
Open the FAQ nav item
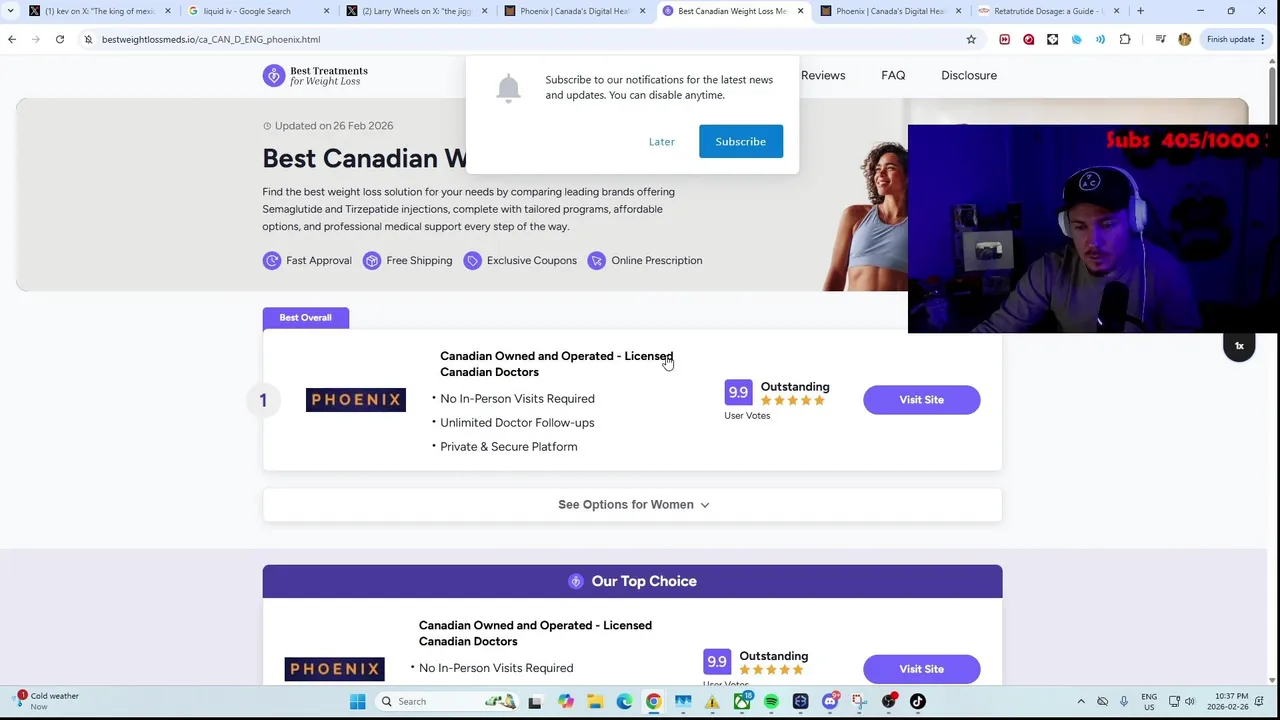tap(893, 75)
